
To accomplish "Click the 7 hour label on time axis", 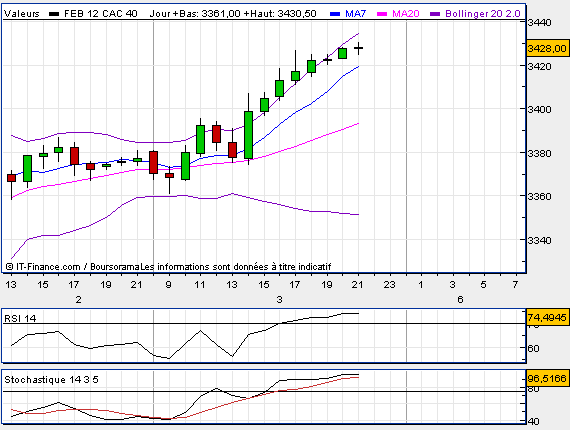I will (515, 285).
